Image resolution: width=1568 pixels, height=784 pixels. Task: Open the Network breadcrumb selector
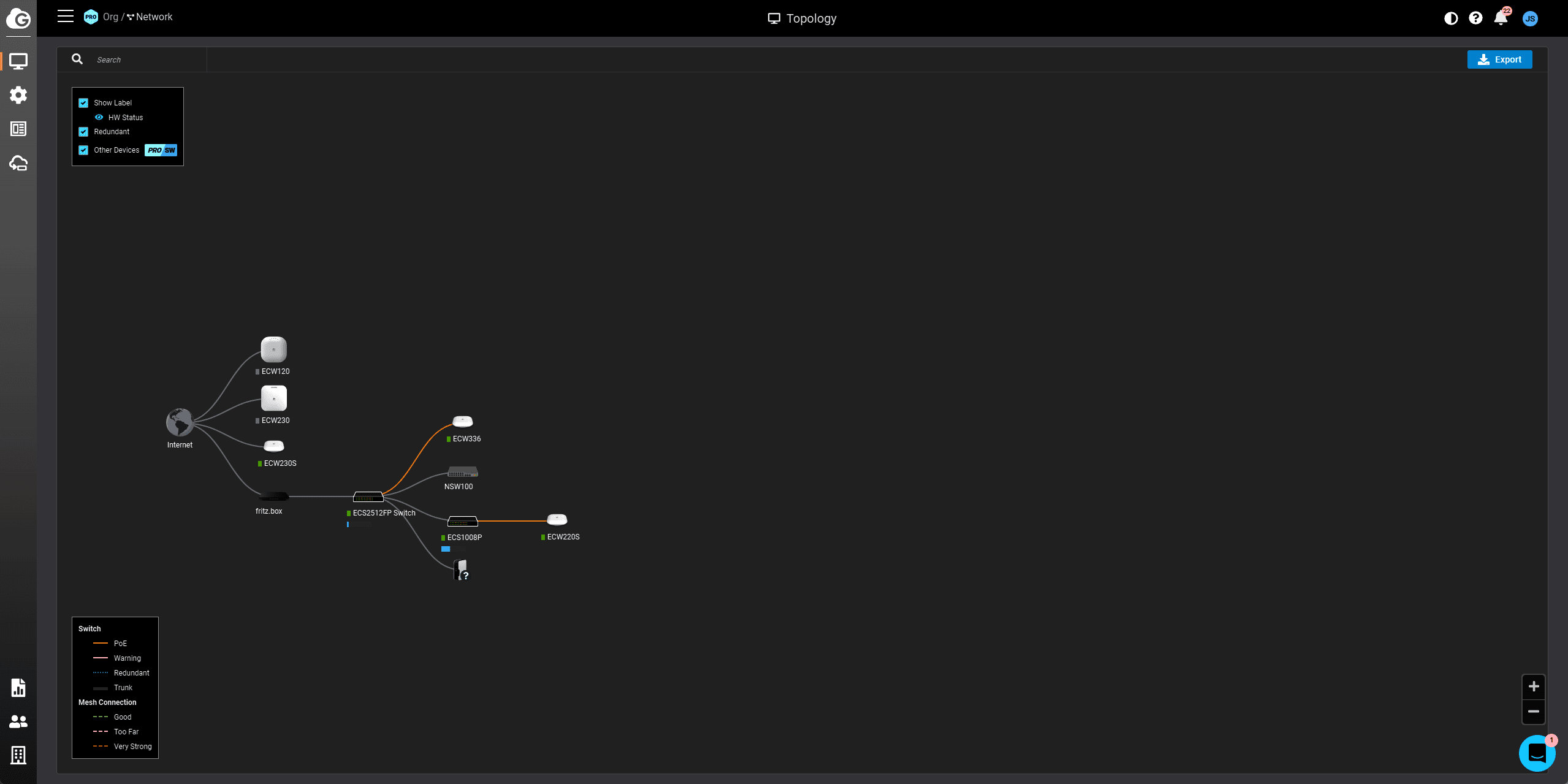(x=153, y=17)
